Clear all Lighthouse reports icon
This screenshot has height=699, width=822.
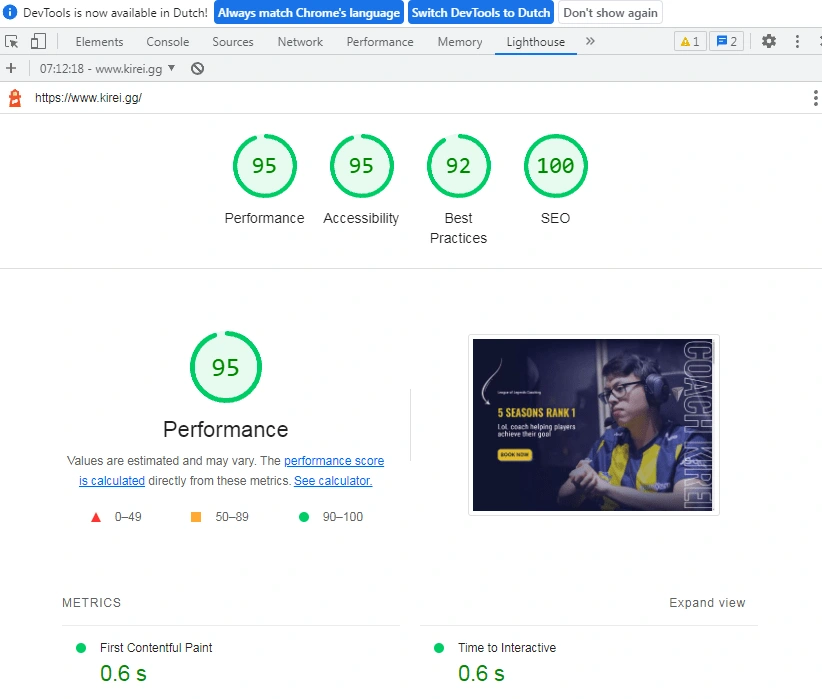pyautogui.click(x=198, y=69)
